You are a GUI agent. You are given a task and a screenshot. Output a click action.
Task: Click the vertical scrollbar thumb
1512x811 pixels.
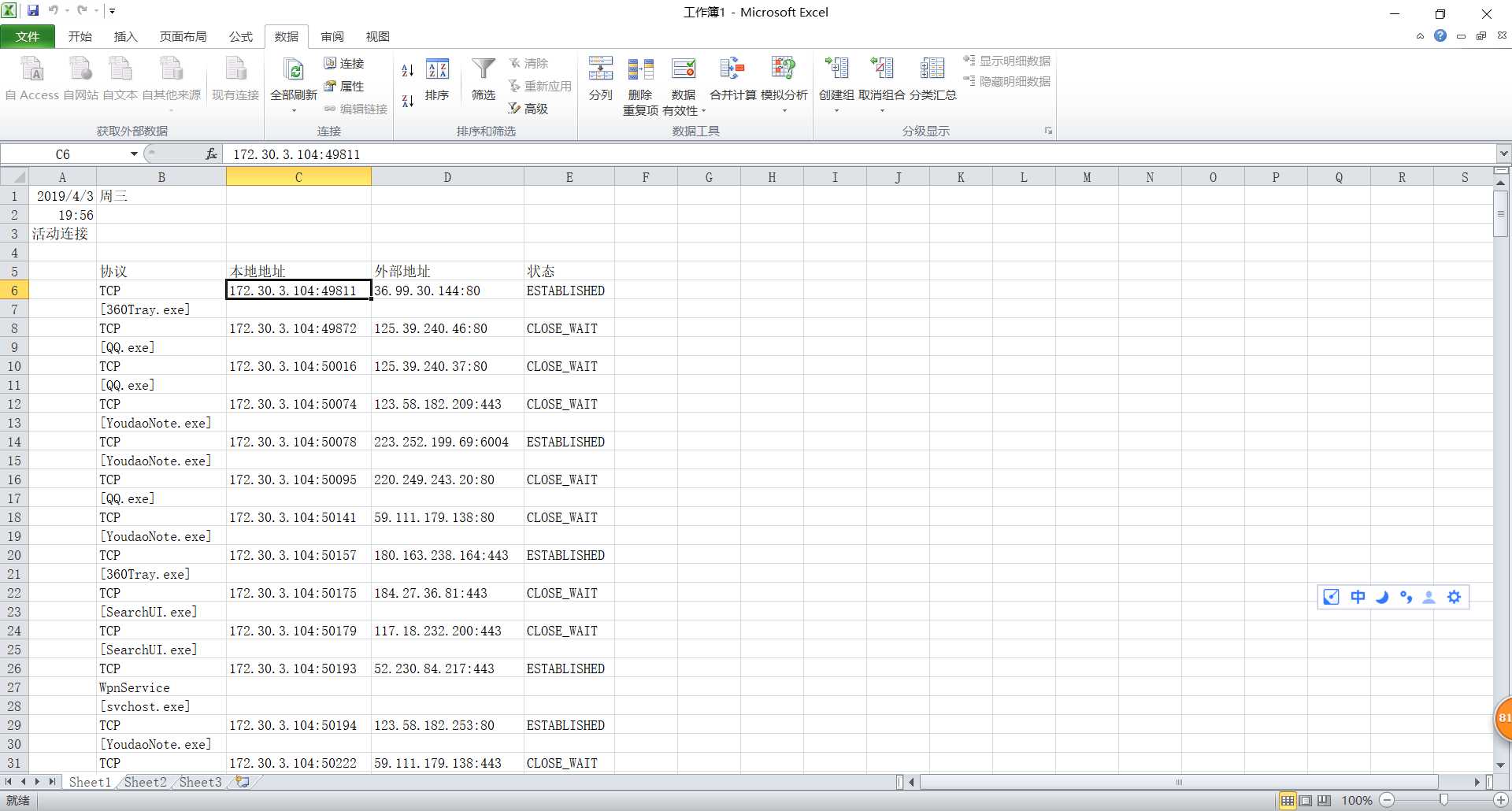point(1500,213)
